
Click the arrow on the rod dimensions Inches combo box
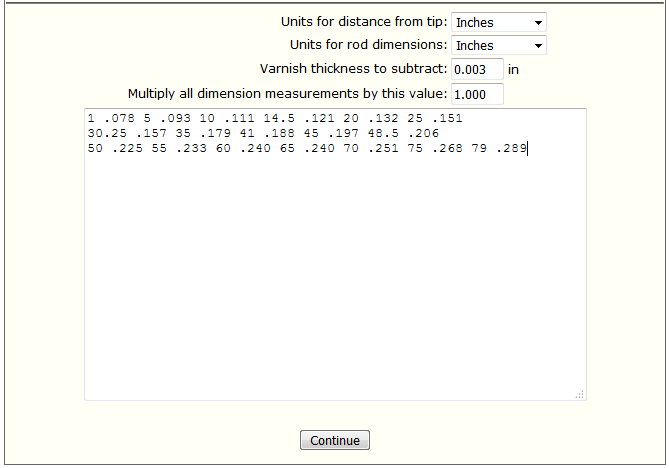point(538,46)
